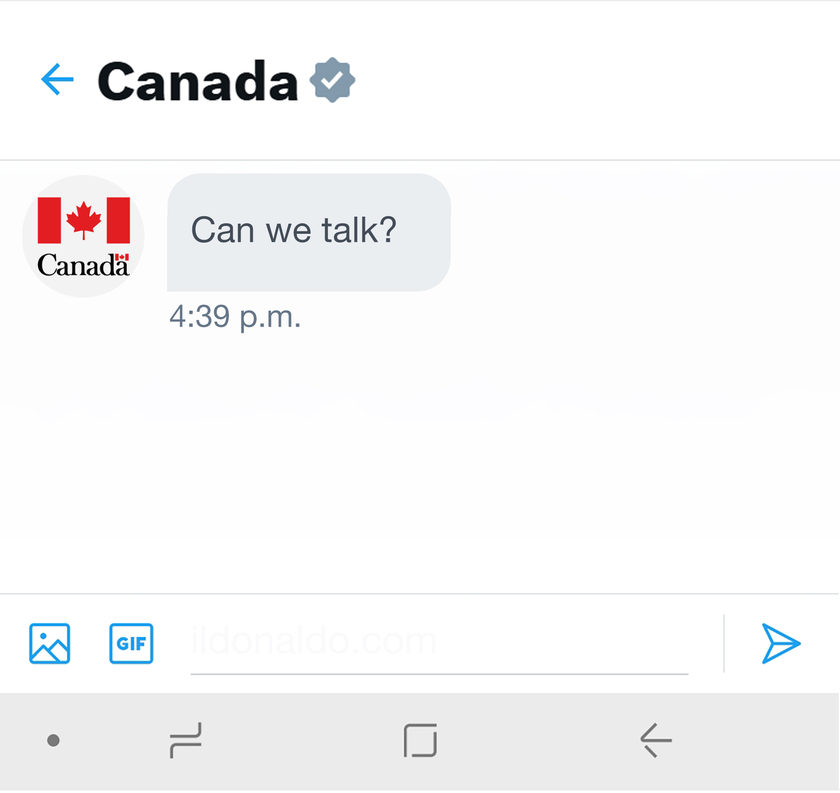Image resolution: width=840 pixels, height=793 pixels.
Task: Attach a photo with the image icon
Action: 50,643
